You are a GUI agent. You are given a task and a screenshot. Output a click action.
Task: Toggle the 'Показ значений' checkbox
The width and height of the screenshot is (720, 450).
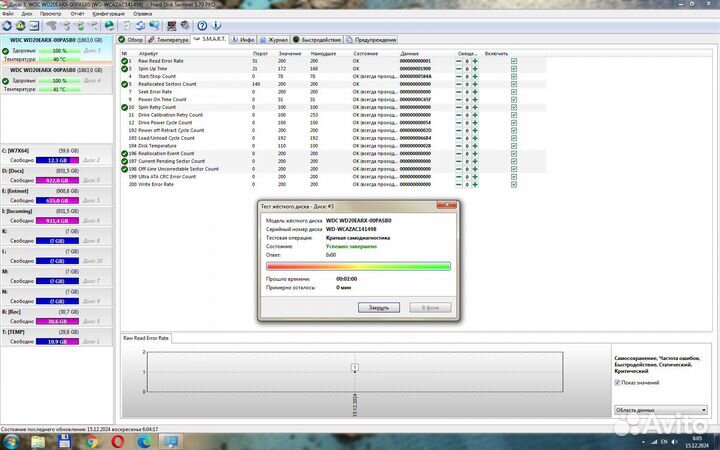pyautogui.click(x=618, y=382)
